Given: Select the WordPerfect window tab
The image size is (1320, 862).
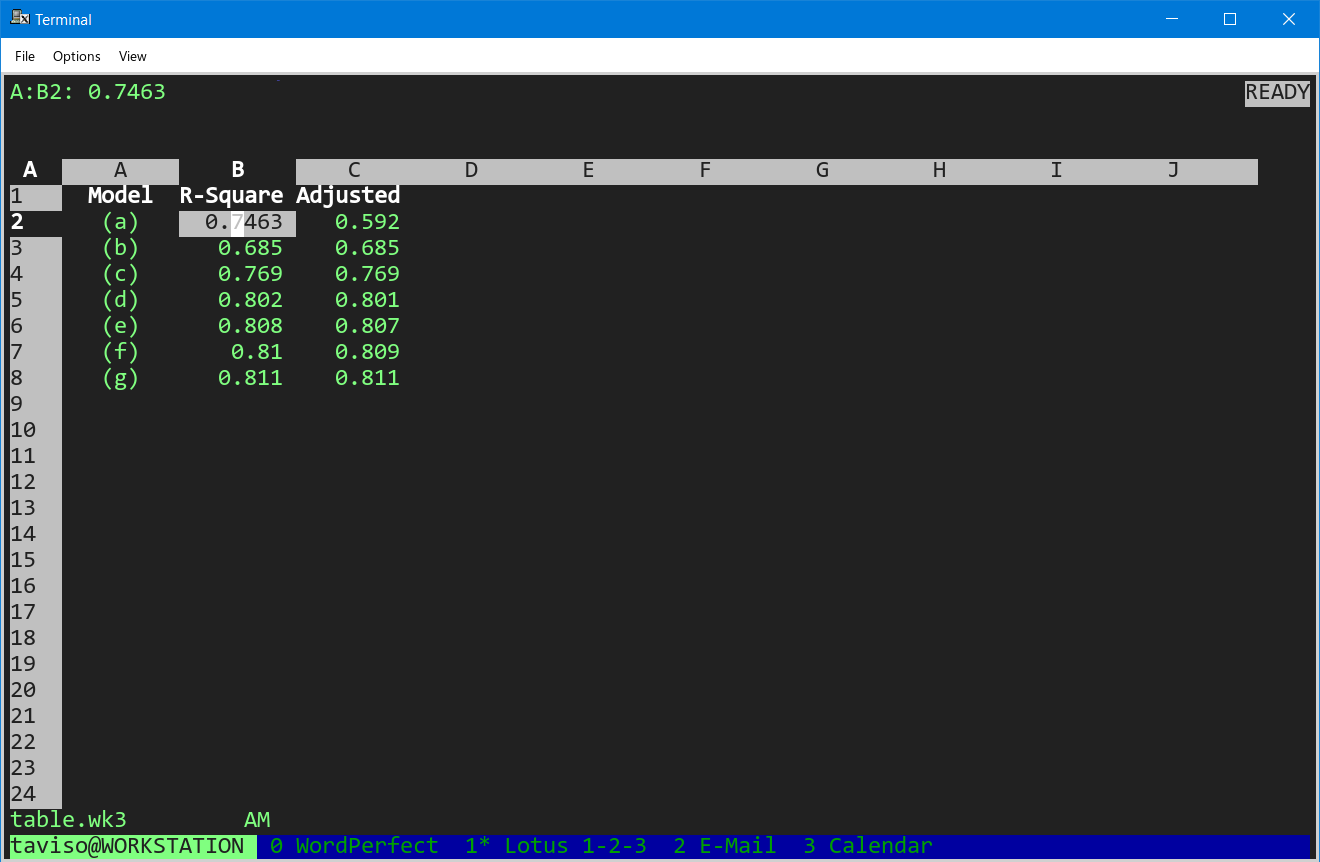Looking at the screenshot, I should pyautogui.click(x=354, y=846).
